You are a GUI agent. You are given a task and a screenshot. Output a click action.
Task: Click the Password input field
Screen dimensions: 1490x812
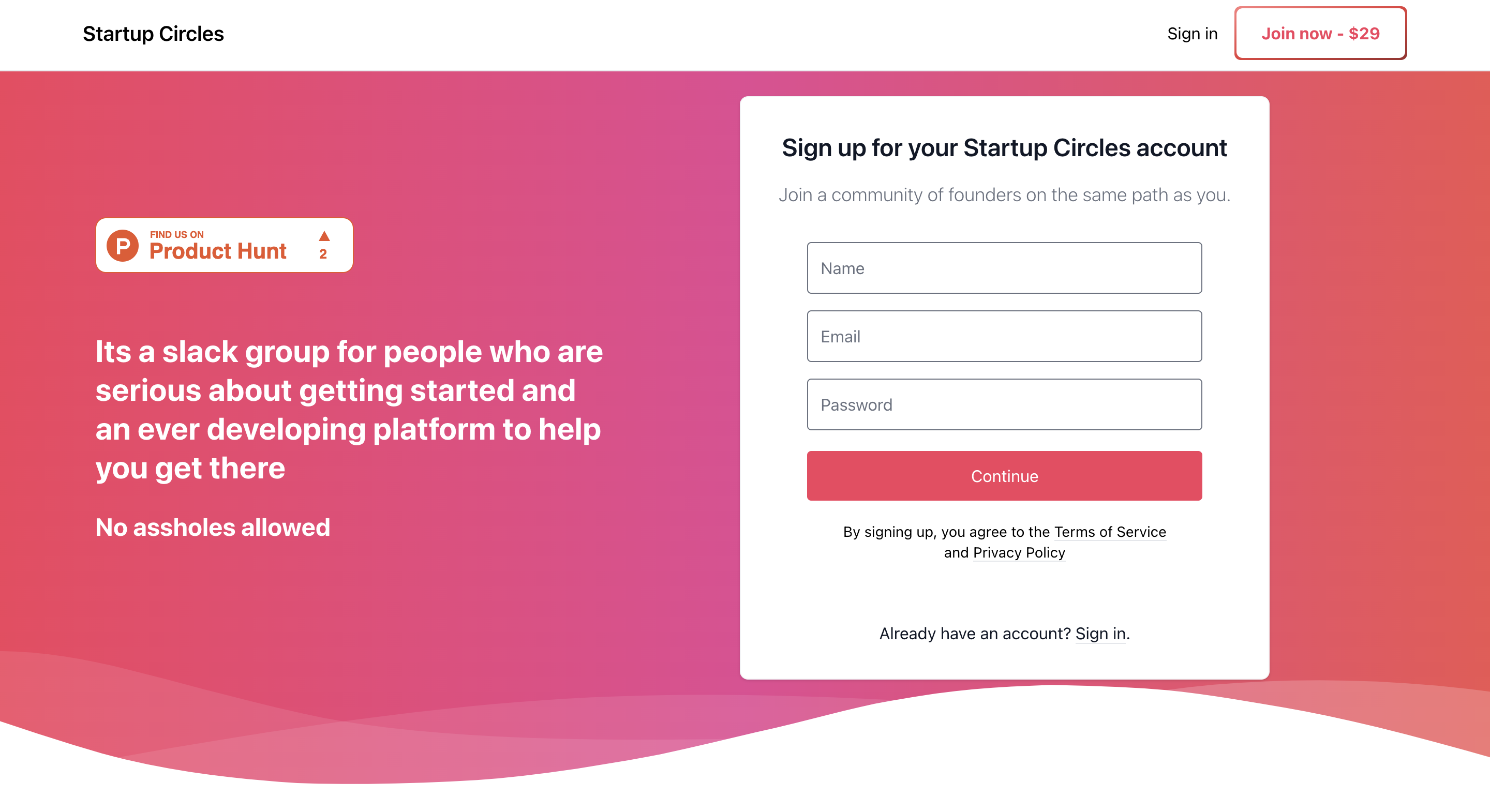1004,404
